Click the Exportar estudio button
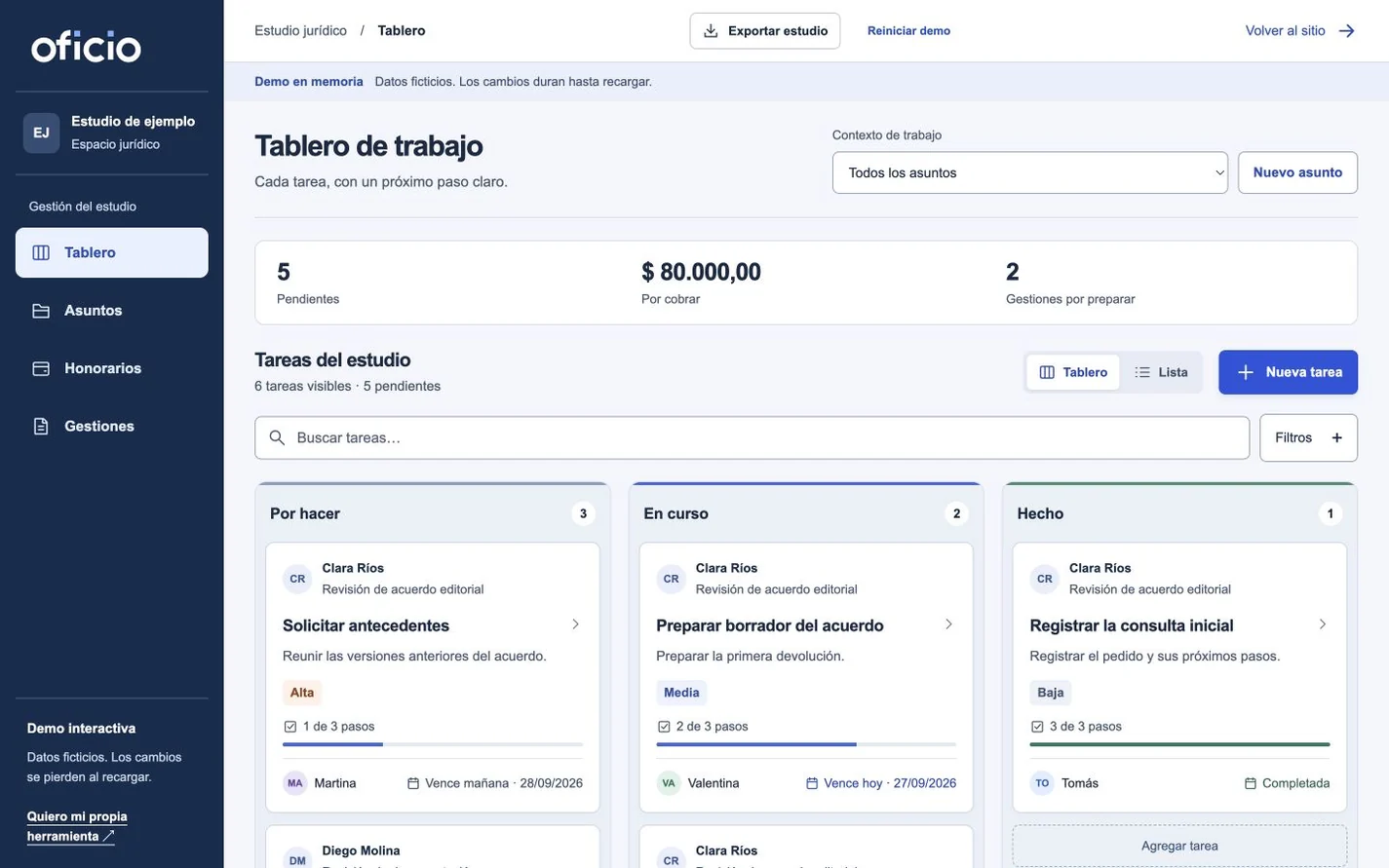This screenshot has height=868, width=1389. click(x=765, y=31)
